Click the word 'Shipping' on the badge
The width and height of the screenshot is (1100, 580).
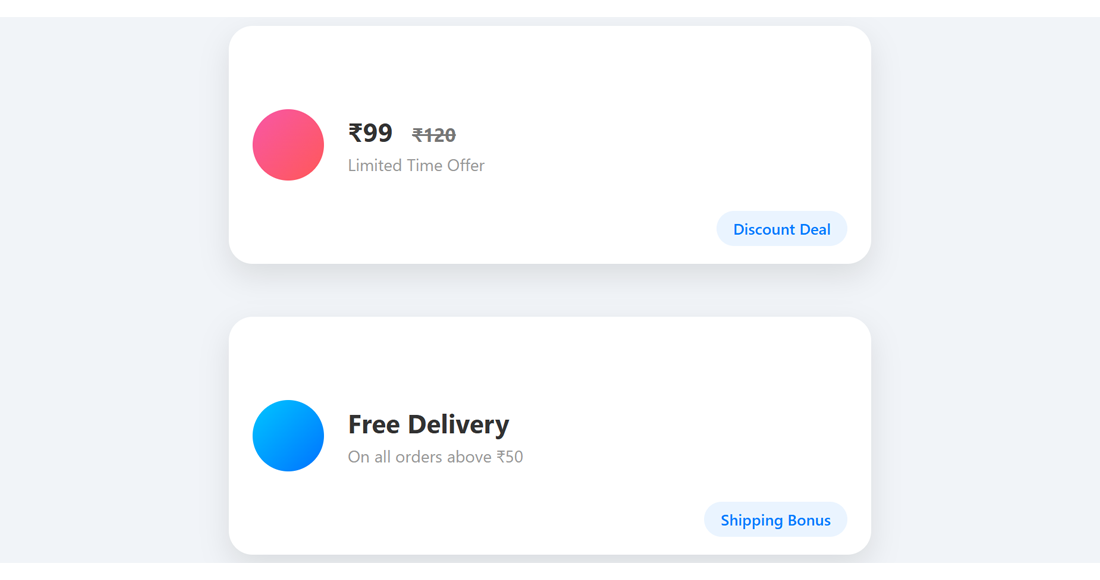point(752,520)
